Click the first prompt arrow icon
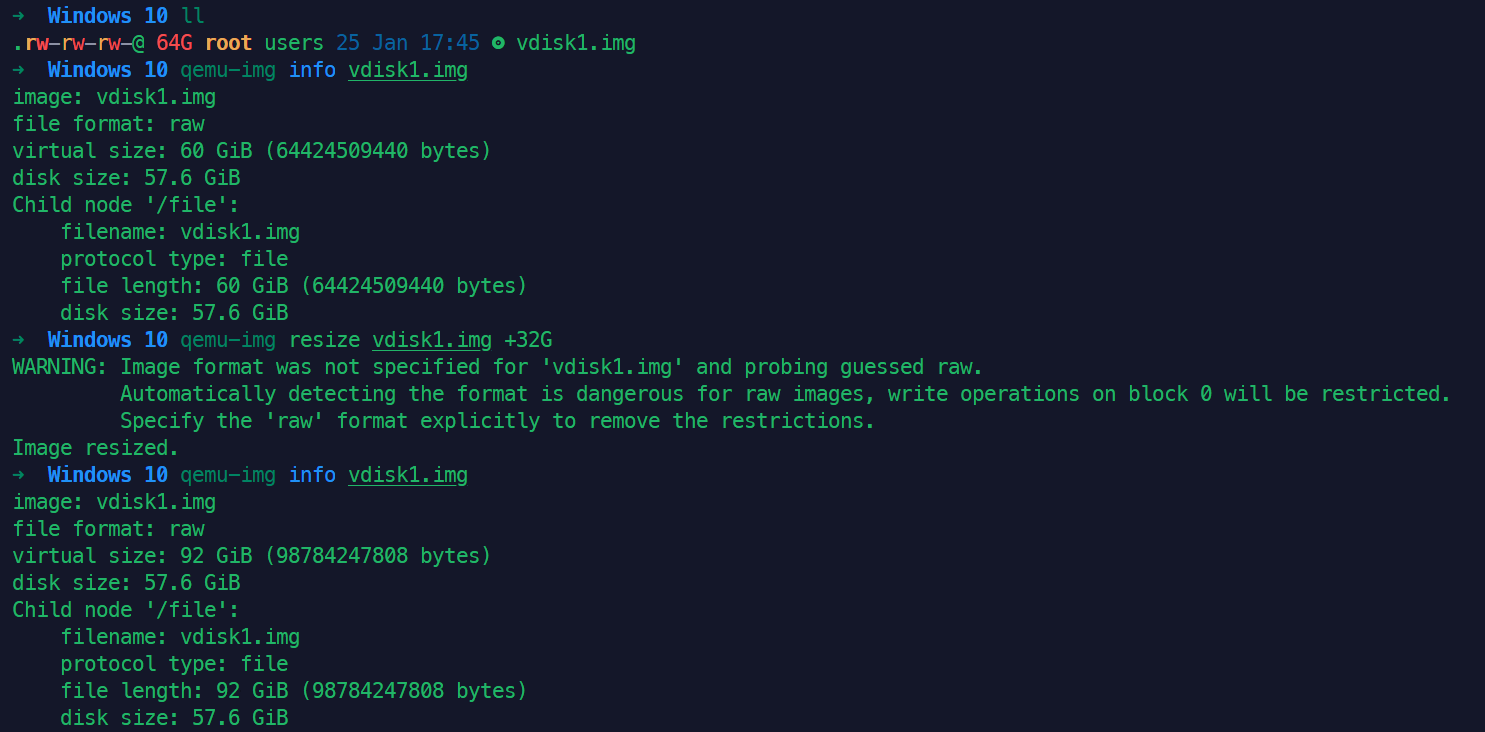This screenshot has height=732, width=1485. pos(18,16)
